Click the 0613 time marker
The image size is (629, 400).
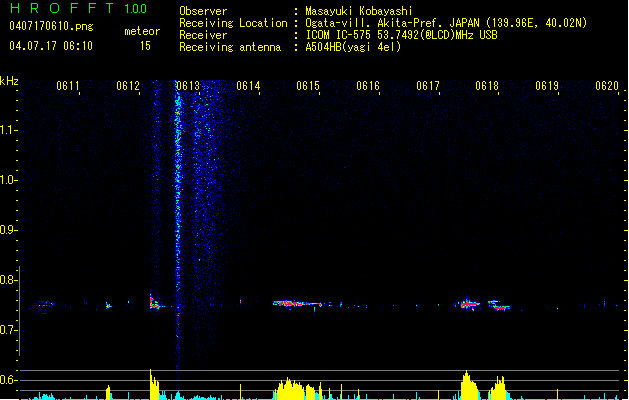tap(188, 86)
